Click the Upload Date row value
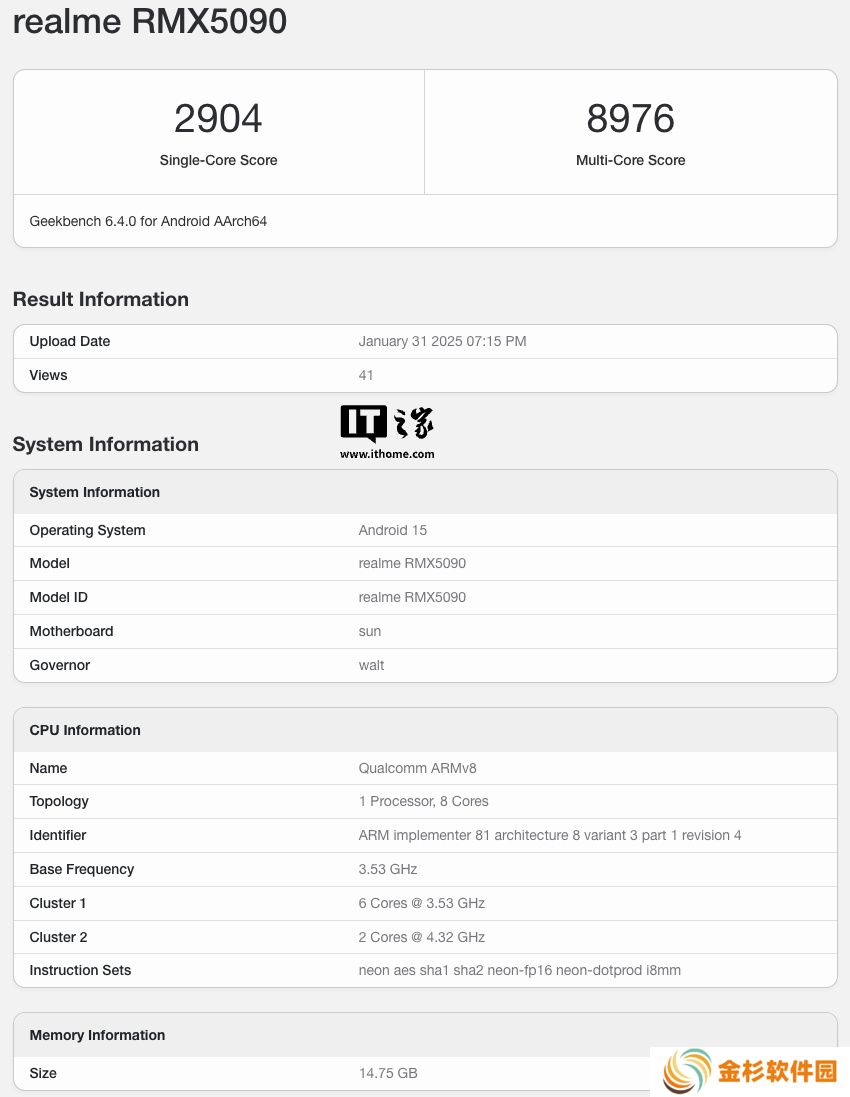Viewport: 850px width, 1097px height. [x=442, y=341]
